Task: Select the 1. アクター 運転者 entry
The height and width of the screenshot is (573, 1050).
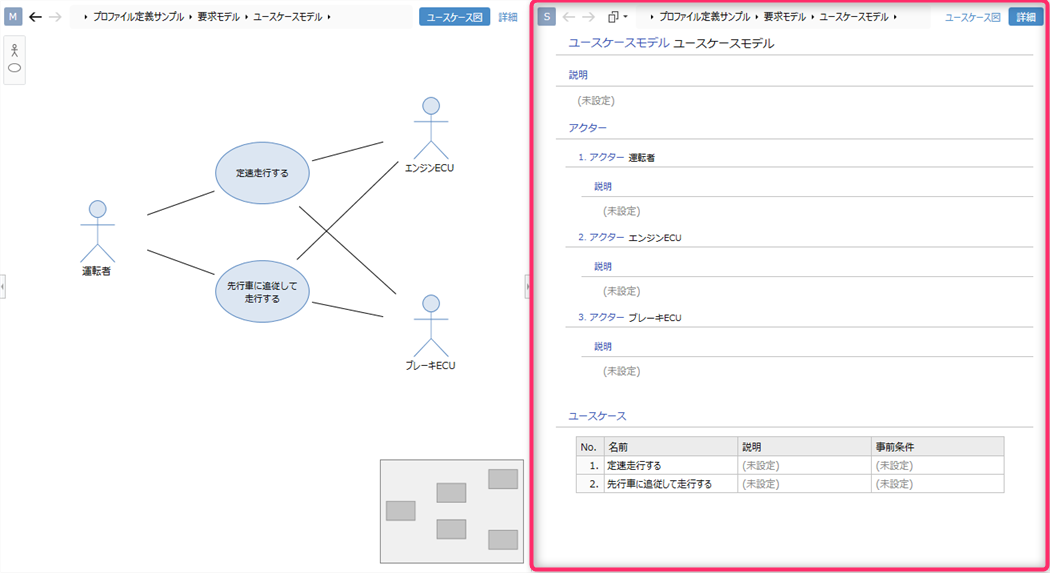Action: pos(617,157)
